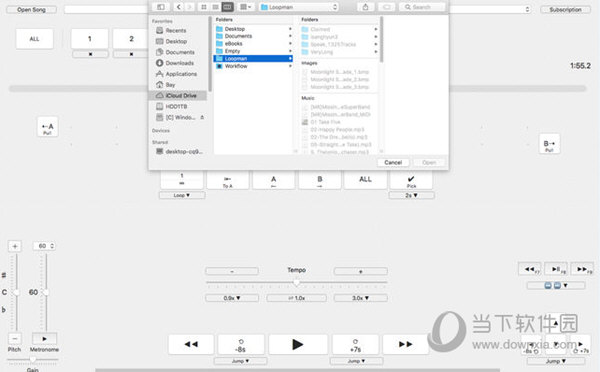
Task: Decrease tempo with minus button
Action: click(232, 271)
